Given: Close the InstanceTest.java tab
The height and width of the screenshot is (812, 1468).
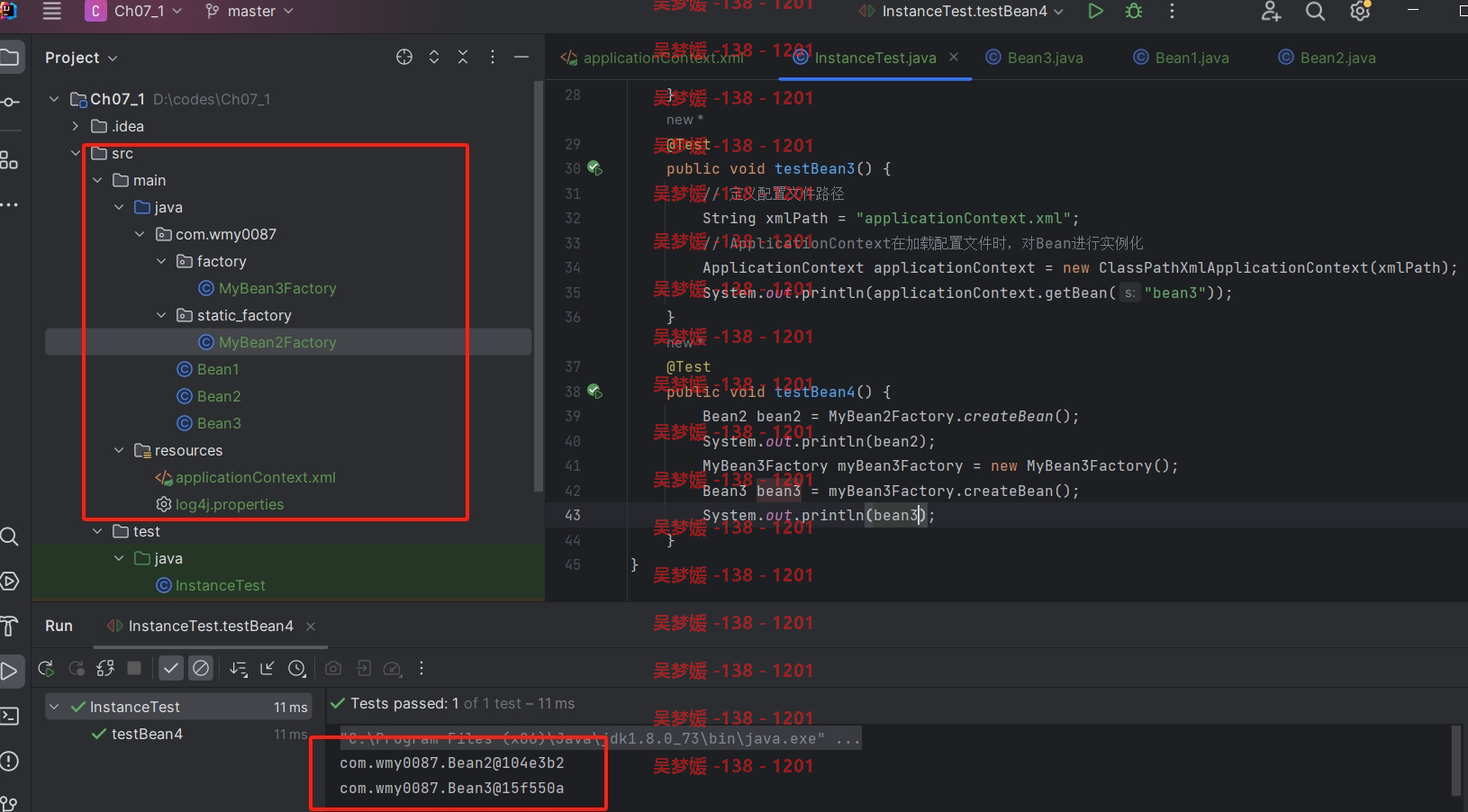Looking at the screenshot, I should pos(954,57).
